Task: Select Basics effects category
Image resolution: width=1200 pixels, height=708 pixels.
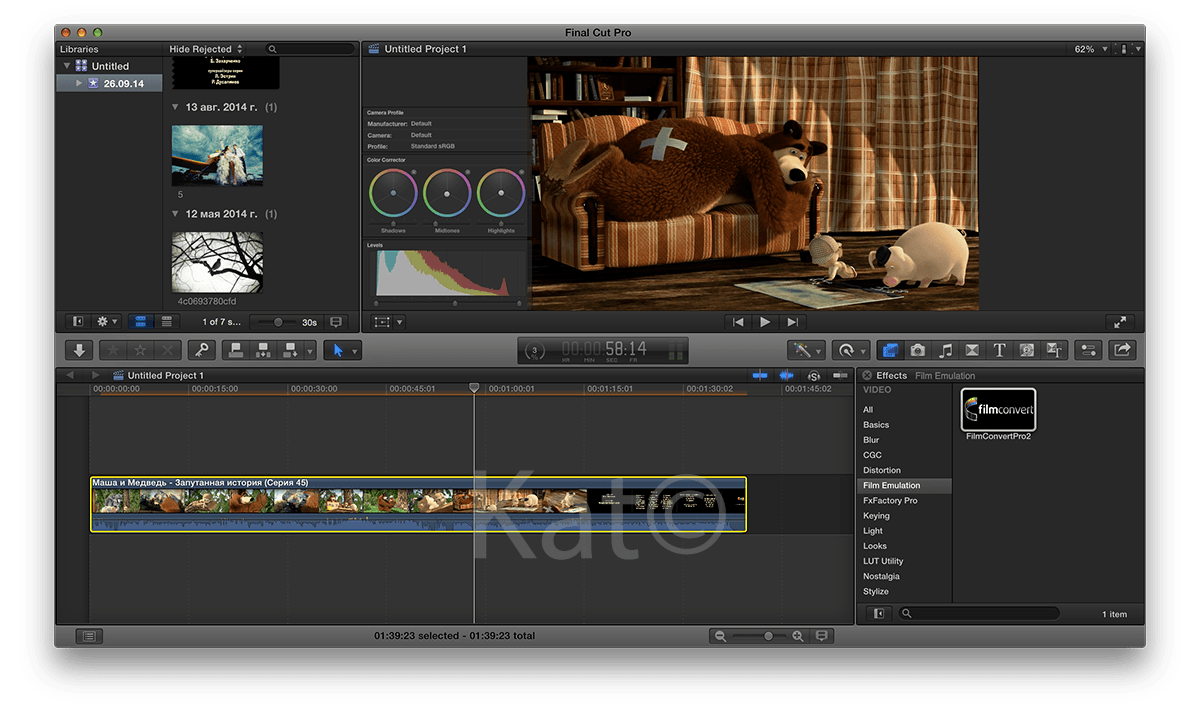Action: (876, 425)
